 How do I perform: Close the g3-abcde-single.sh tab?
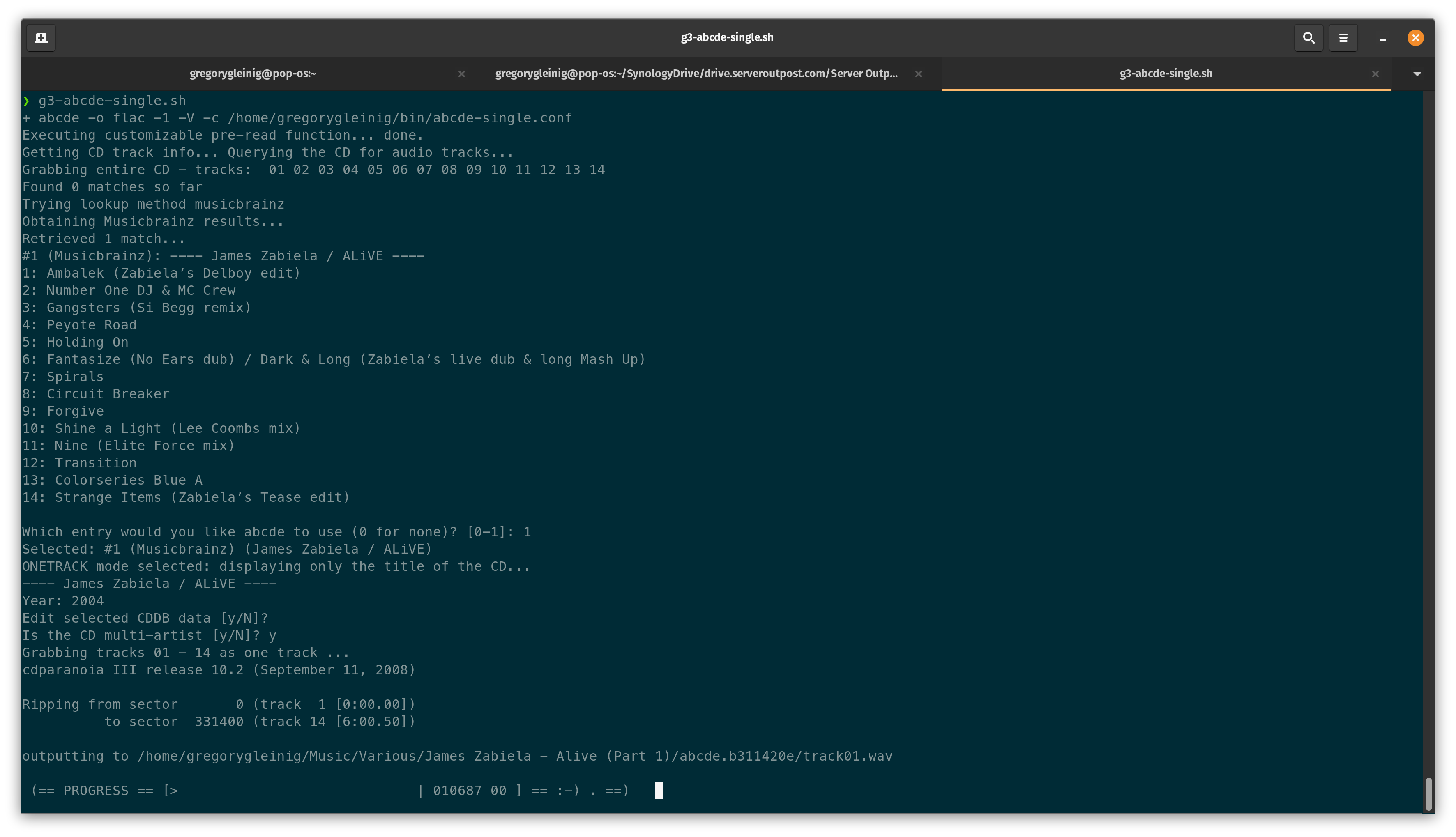tap(1375, 74)
